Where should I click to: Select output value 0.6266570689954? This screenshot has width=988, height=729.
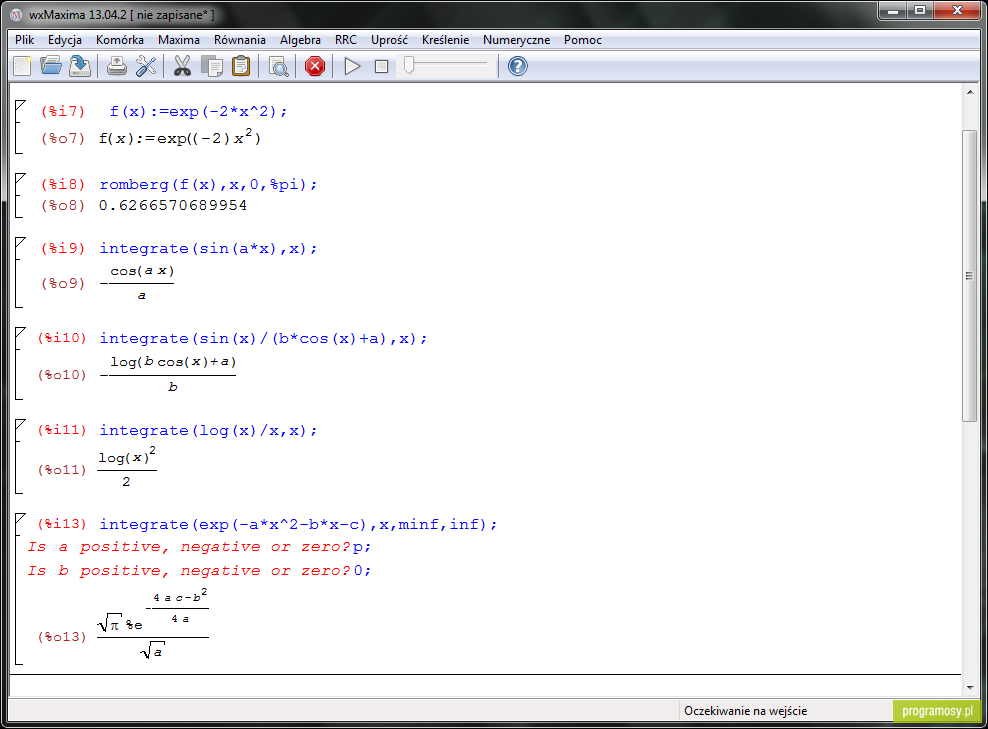coord(173,205)
